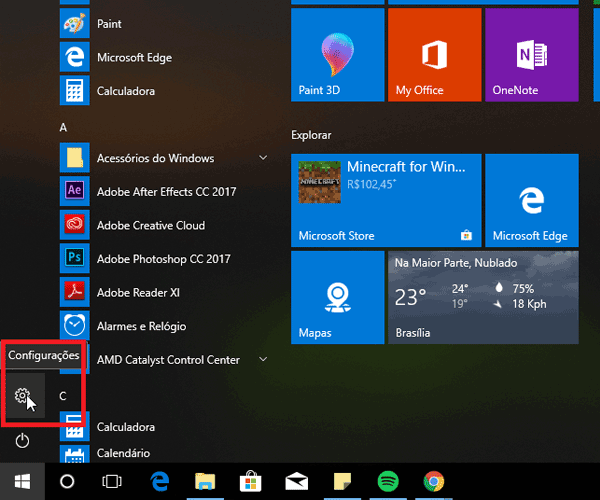Open Mail app from taskbar
This screenshot has width=600, height=500.
tap(297, 481)
